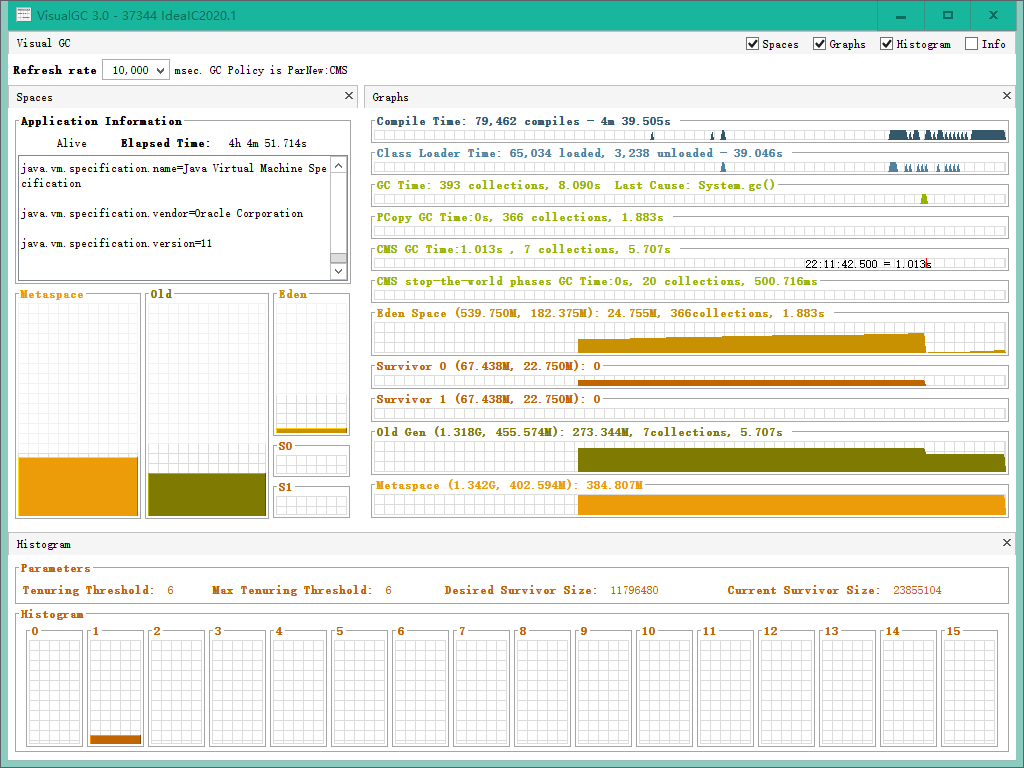Maximize the VisualGC window
This screenshot has height=768, width=1024.
coord(948,15)
